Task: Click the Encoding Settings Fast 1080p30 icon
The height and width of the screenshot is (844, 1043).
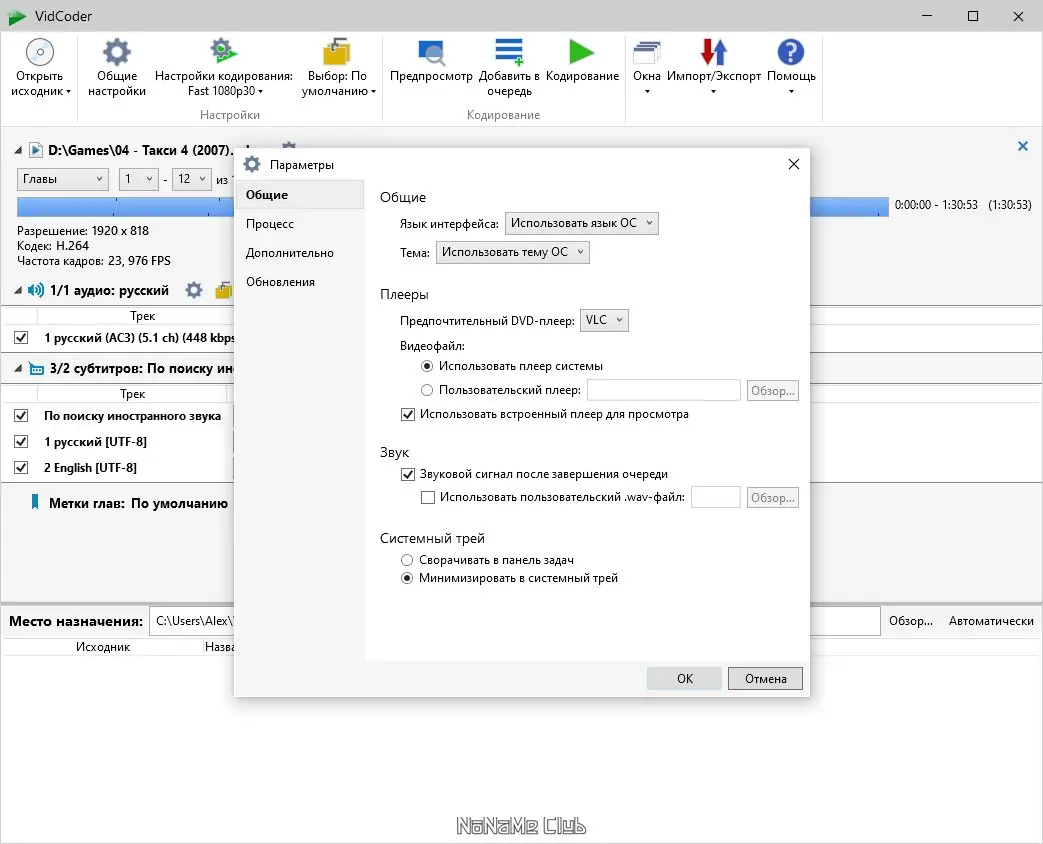Action: [224, 51]
